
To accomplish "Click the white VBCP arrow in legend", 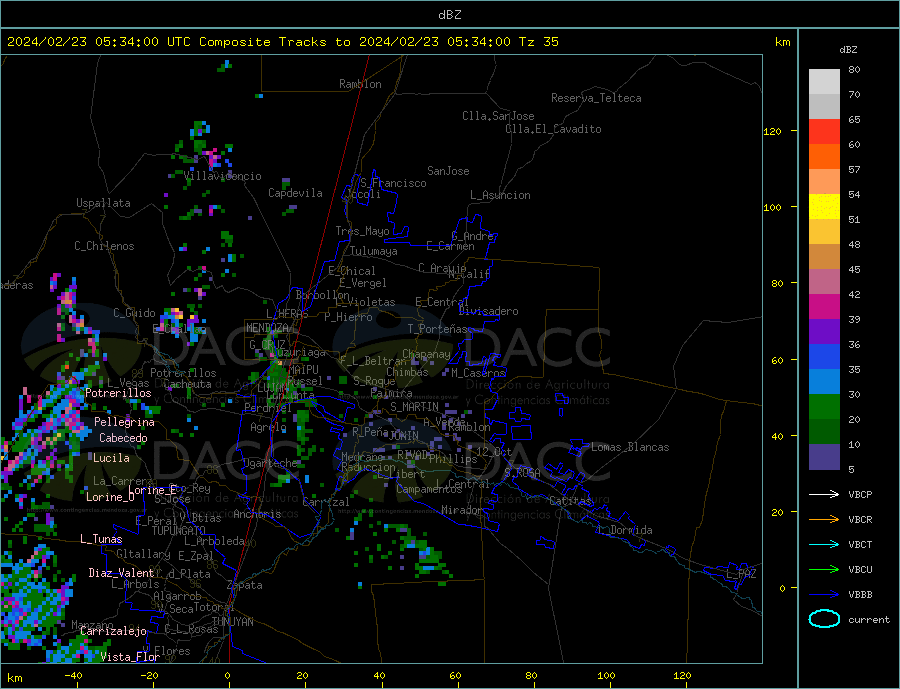I will (x=824, y=494).
